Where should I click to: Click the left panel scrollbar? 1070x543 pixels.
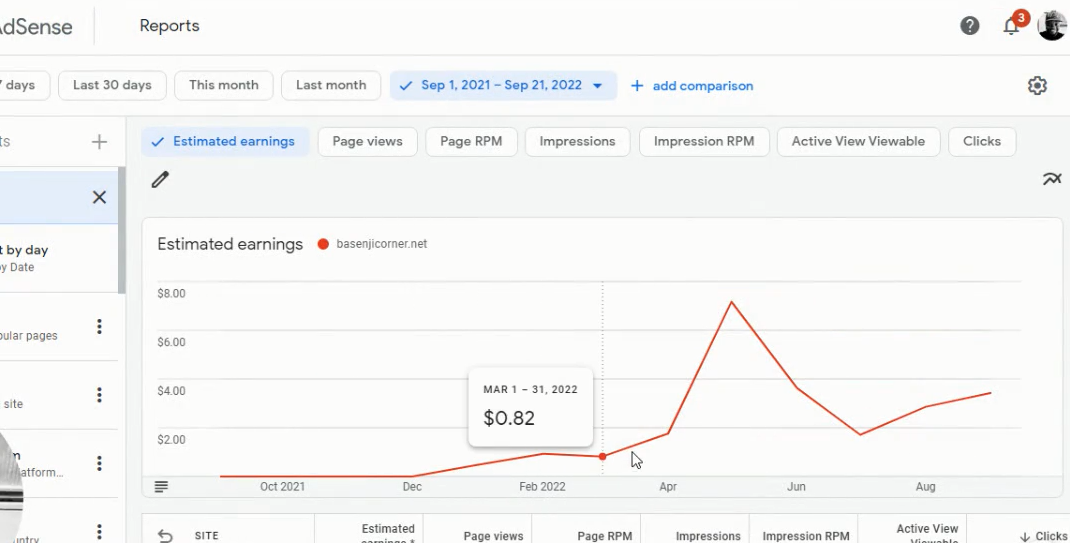[121, 231]
